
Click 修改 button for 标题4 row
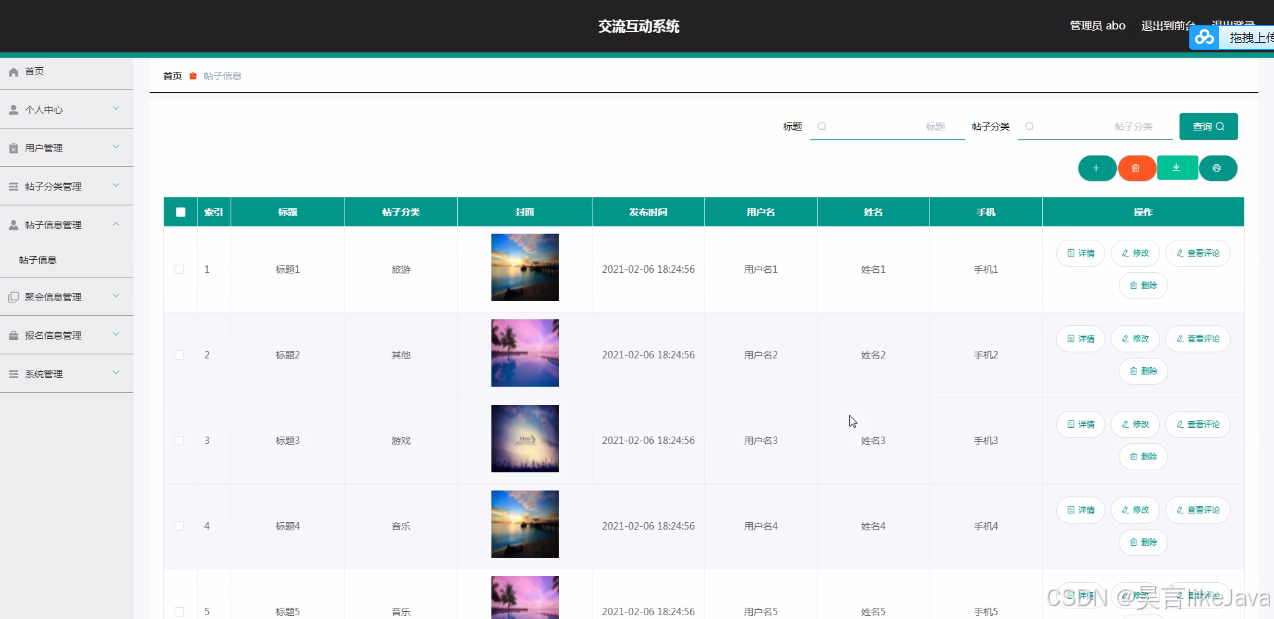tap(1135, 510)
